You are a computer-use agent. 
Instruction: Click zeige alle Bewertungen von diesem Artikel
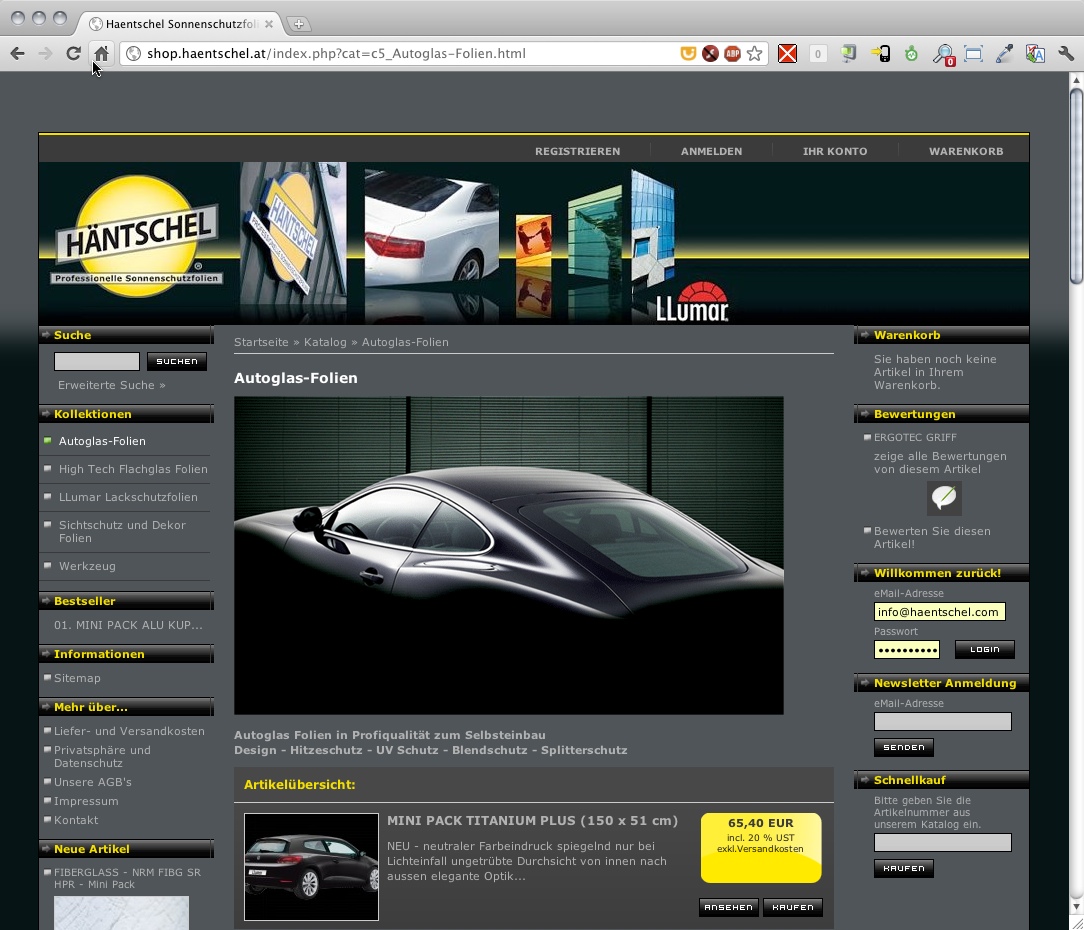click(940, 463)
